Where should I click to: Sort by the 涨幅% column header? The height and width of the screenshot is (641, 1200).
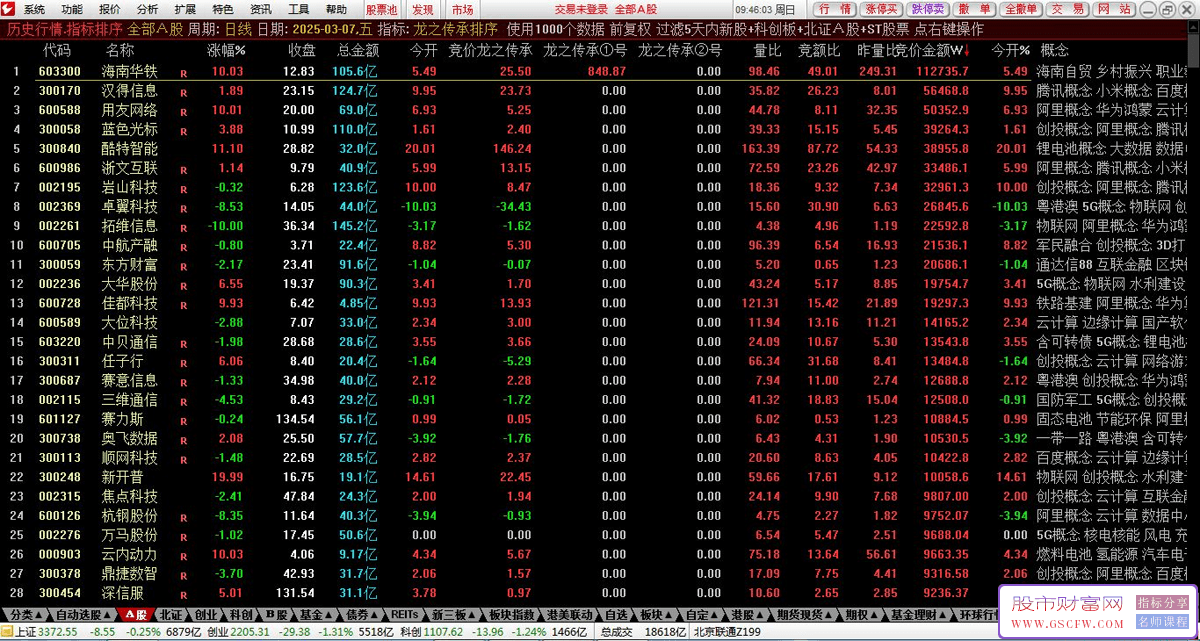click(227, 50)
